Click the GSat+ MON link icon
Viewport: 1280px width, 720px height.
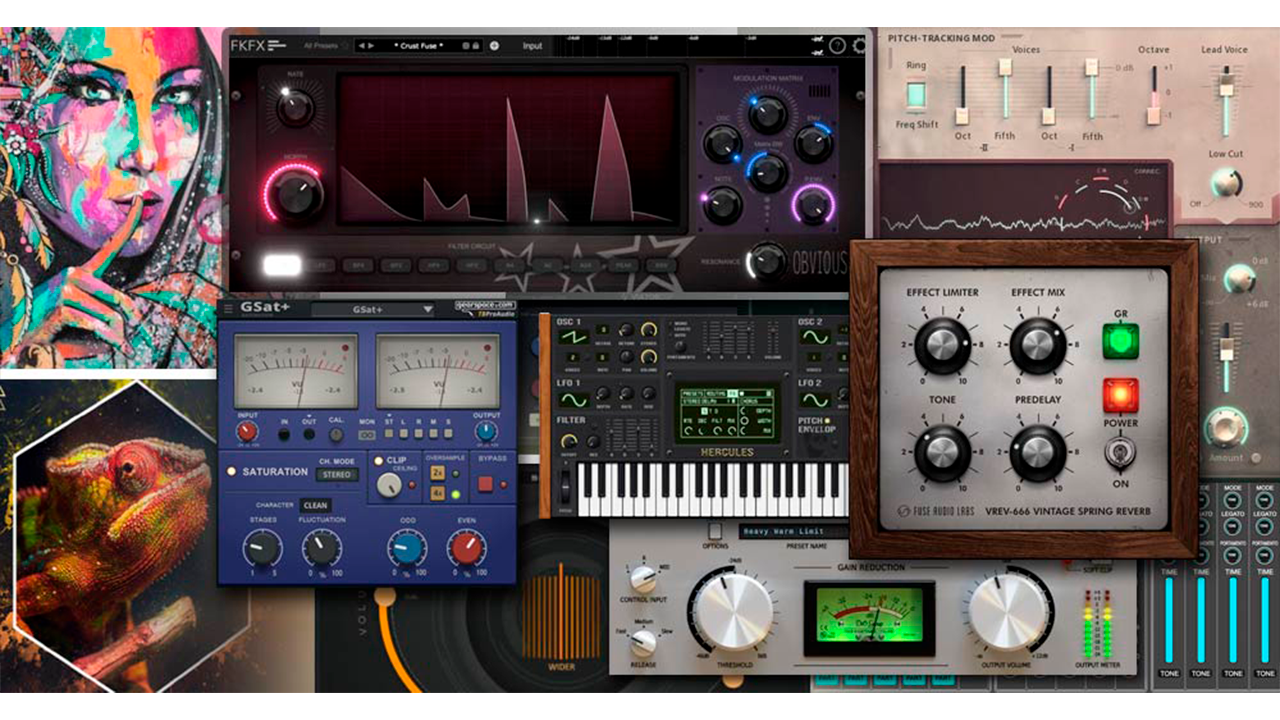pos(367,435)
